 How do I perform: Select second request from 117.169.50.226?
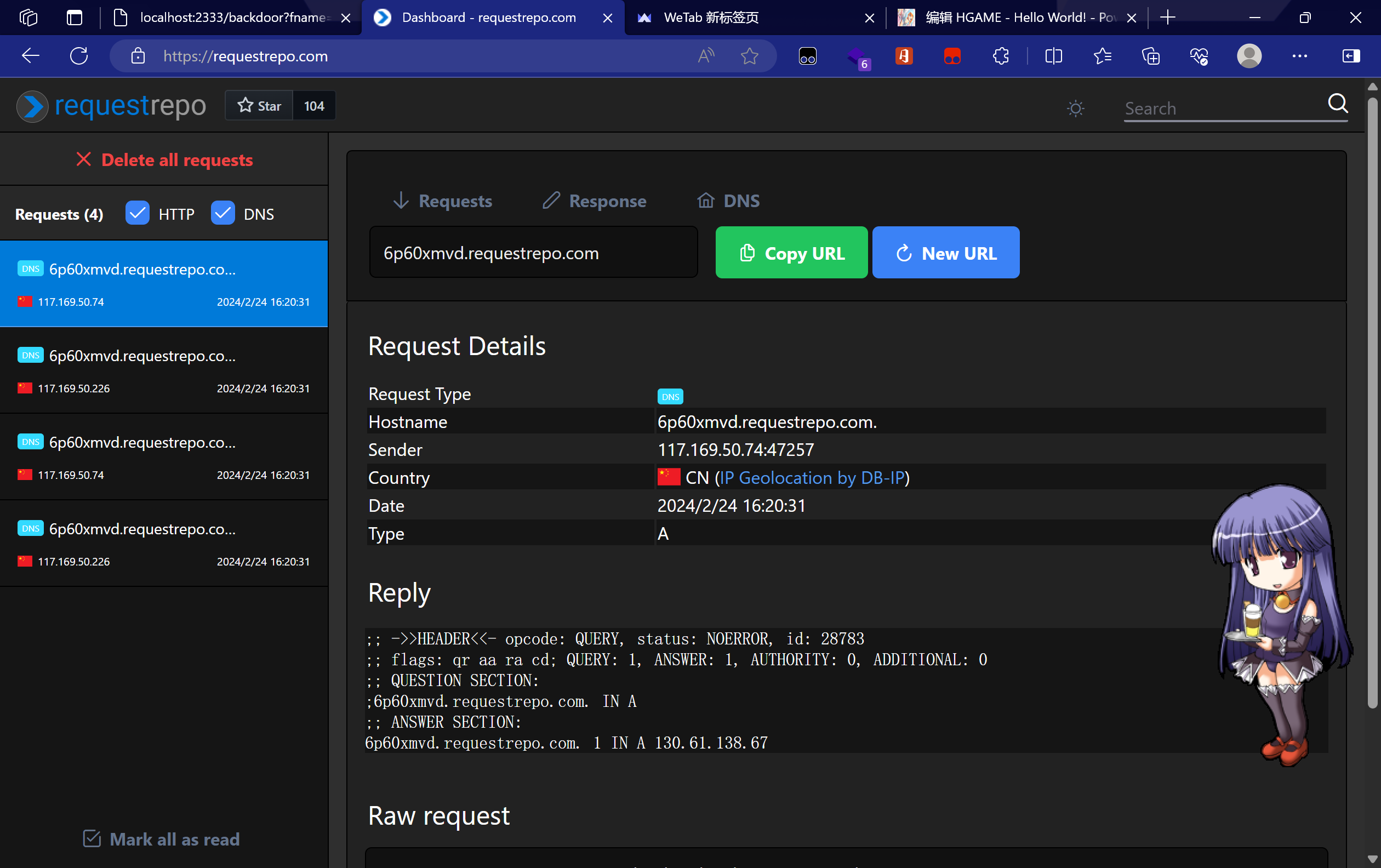point(164,370)
